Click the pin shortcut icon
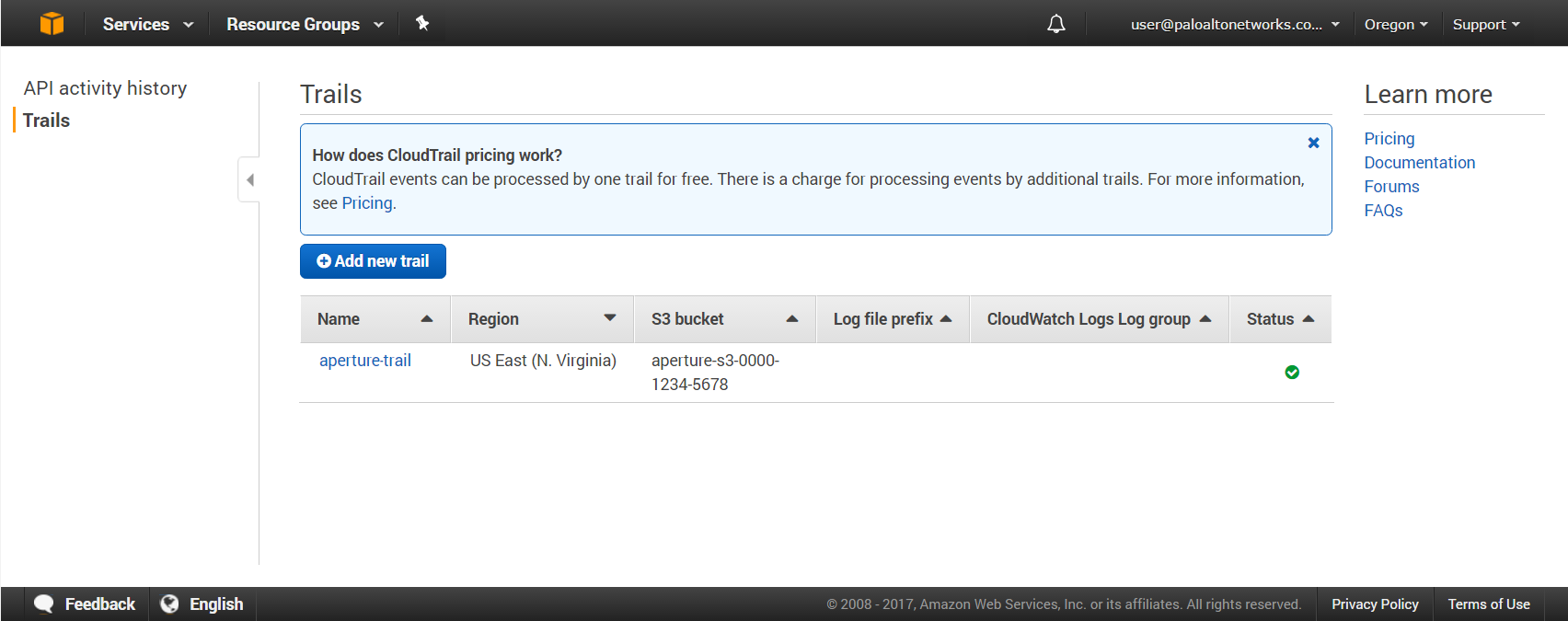Screen dimensions: 1568x621 (422, 24)
